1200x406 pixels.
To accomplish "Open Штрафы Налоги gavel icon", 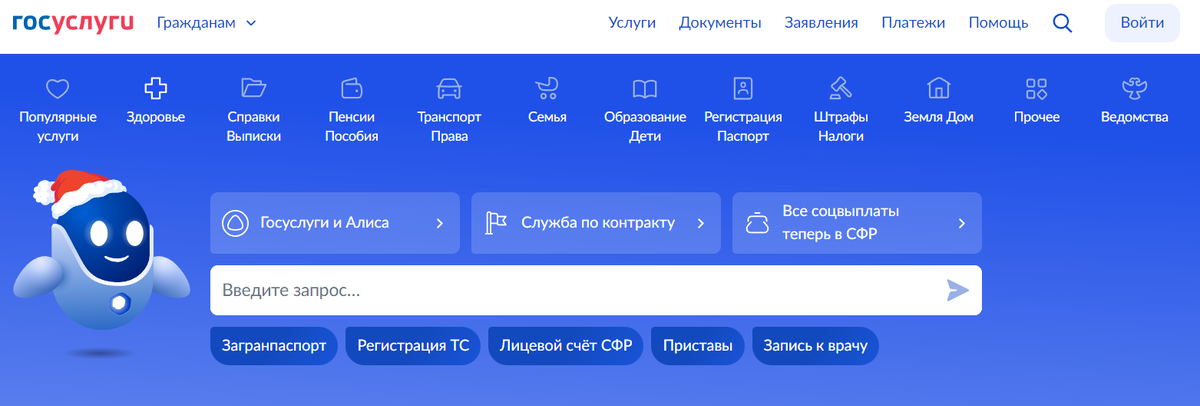I will pos(840,89).
